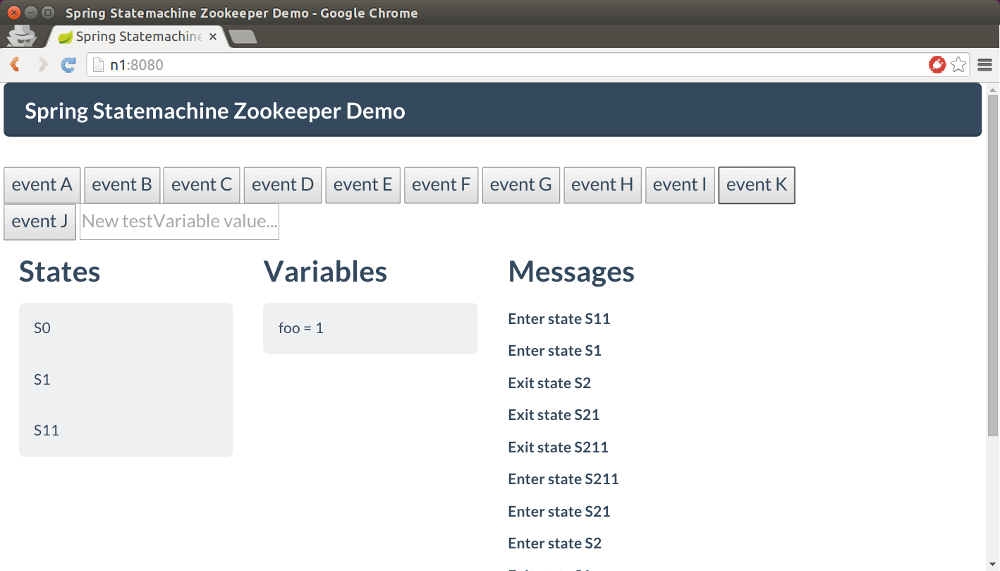1000x571 pixels.
Task: Select state S11 in States list
Action: tap(47, 431)
